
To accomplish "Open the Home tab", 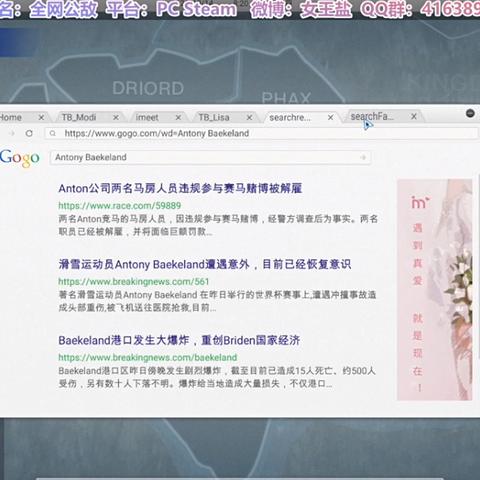I will click(x=11, y=117).
